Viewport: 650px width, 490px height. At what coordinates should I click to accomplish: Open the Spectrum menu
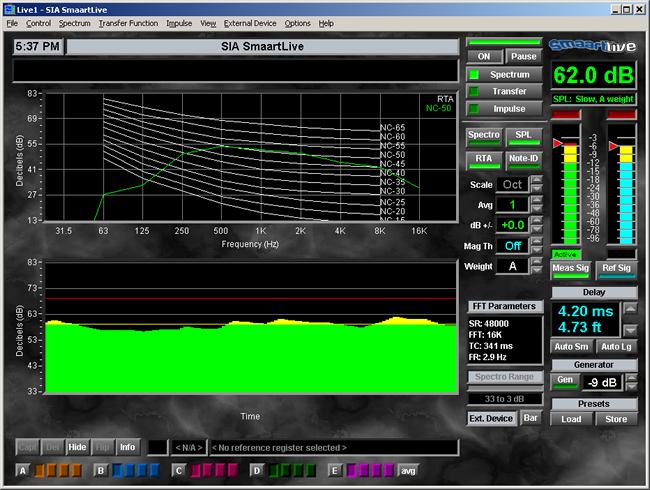pos(74,24)
